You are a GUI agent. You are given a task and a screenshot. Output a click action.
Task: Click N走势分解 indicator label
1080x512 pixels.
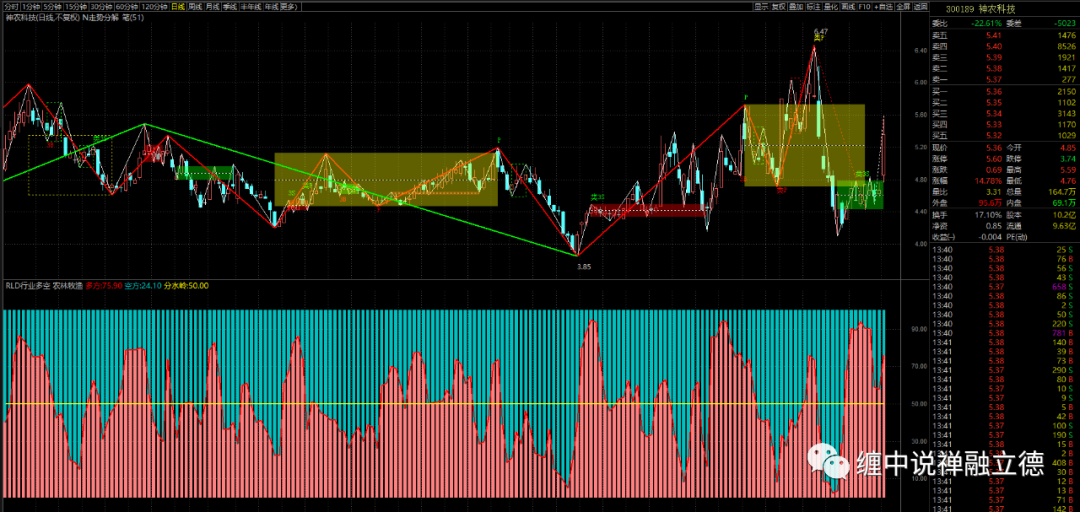[x=101, y=18]
